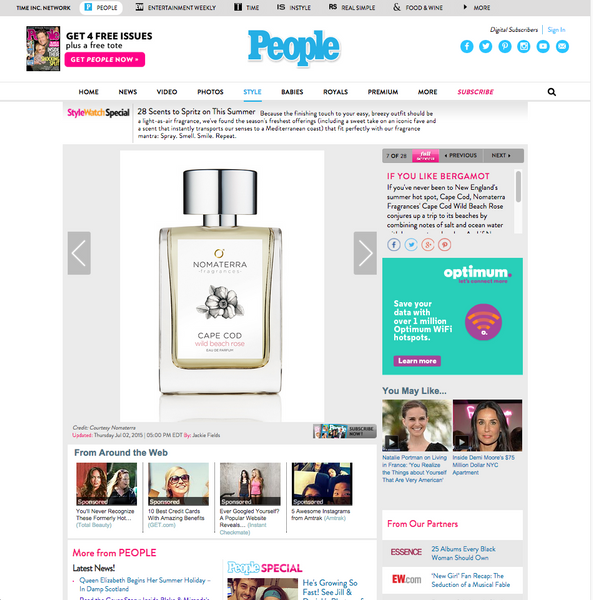Image resolution: width=593 pixels, height=600 pixels.
Task: Share slide on Pinterest below caption
Action: [x=445, y=245]
